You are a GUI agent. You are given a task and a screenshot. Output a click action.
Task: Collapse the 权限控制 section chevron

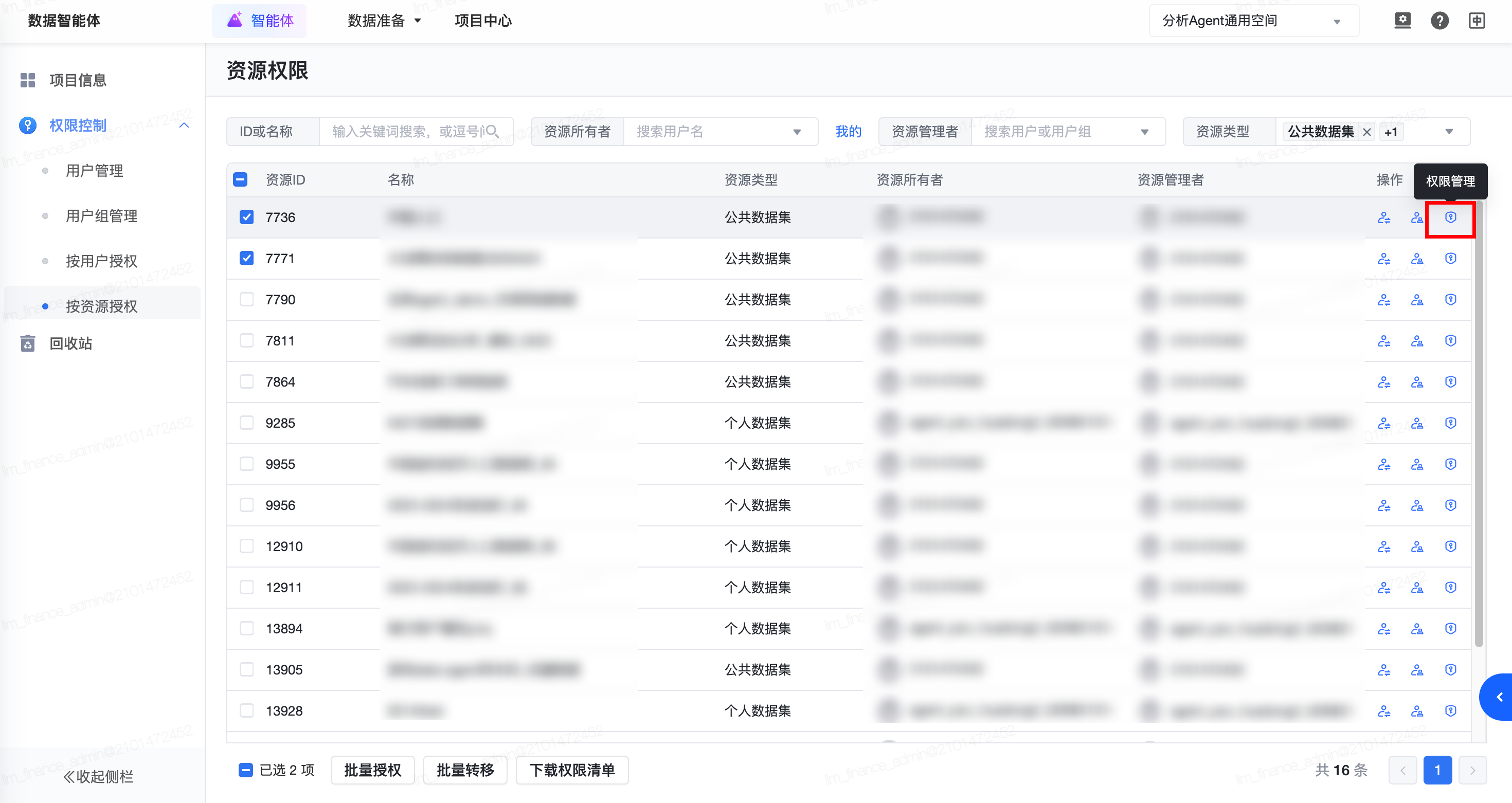click(184, 125)
